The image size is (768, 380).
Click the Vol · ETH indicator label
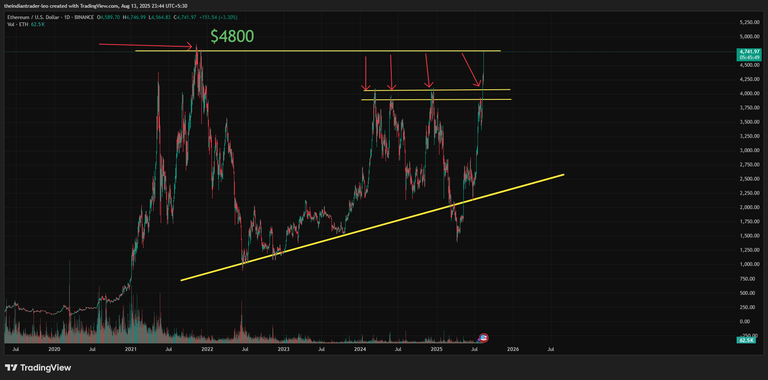[x=18, y=24]
